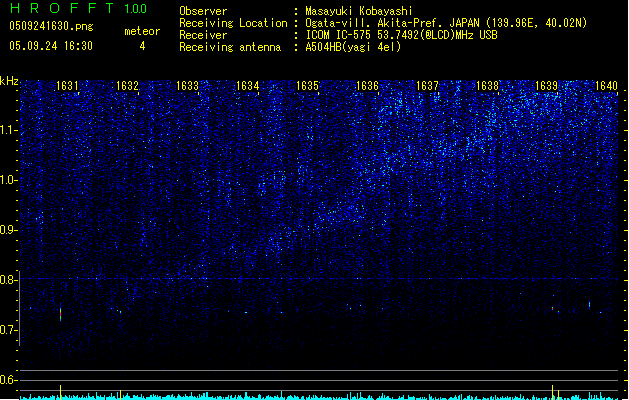Click the meteor echo near 1640
Screen dimensions: 629x400
589,305
